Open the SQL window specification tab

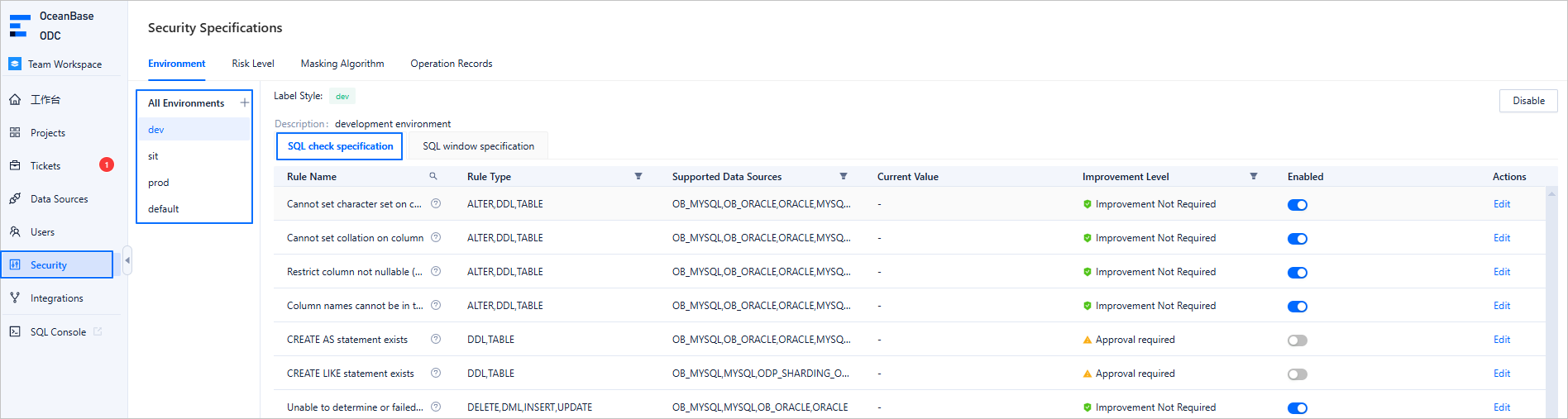pos(478,146)
